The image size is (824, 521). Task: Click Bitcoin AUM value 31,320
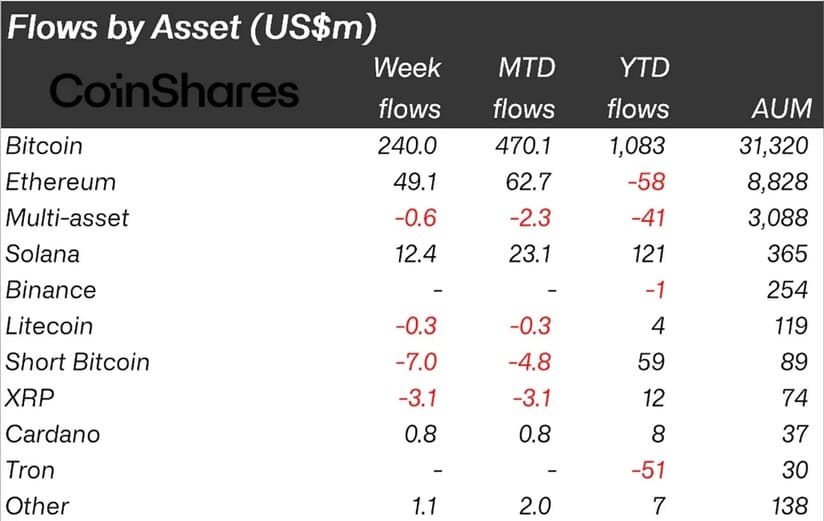(x=774, y=146)
